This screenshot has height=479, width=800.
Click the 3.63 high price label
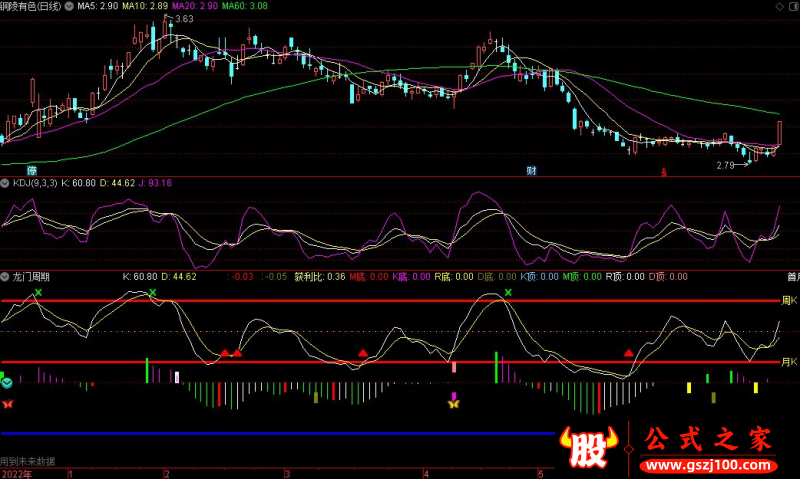[183, 19]
